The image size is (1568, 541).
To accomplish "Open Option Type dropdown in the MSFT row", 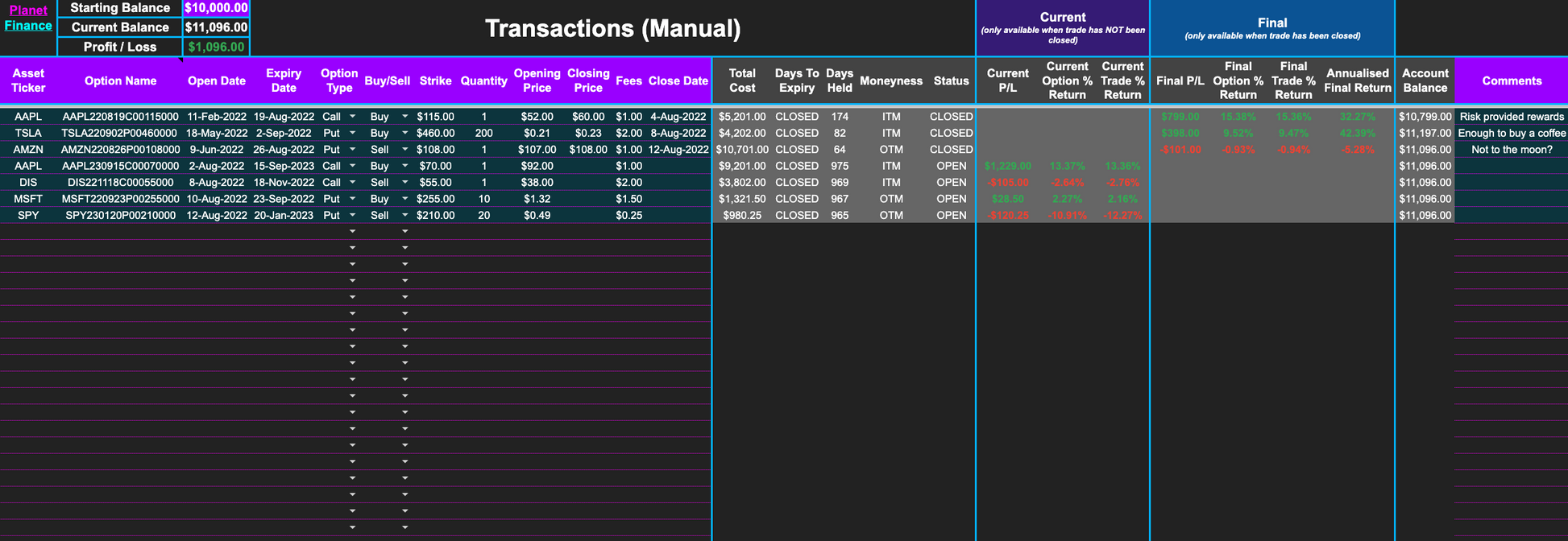I will [x=352, y=199].
